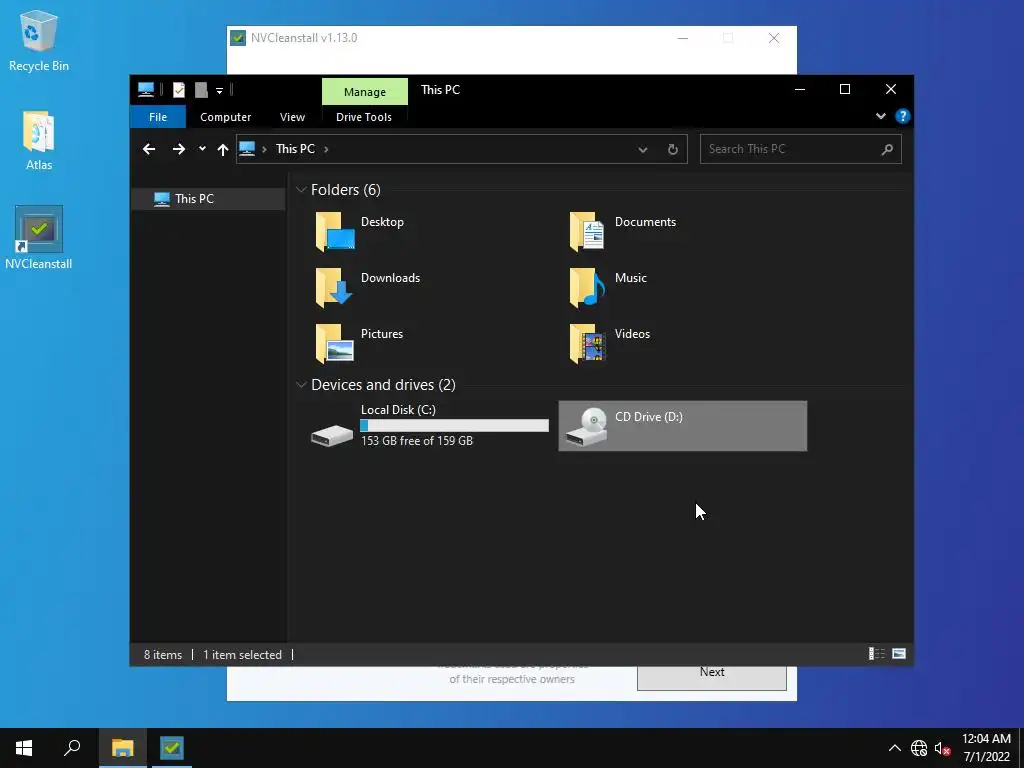Image resolution: width=1024 pixels, height=768 pixels.
Task: Open the network status tray icon
Action: tap(919, 748)
